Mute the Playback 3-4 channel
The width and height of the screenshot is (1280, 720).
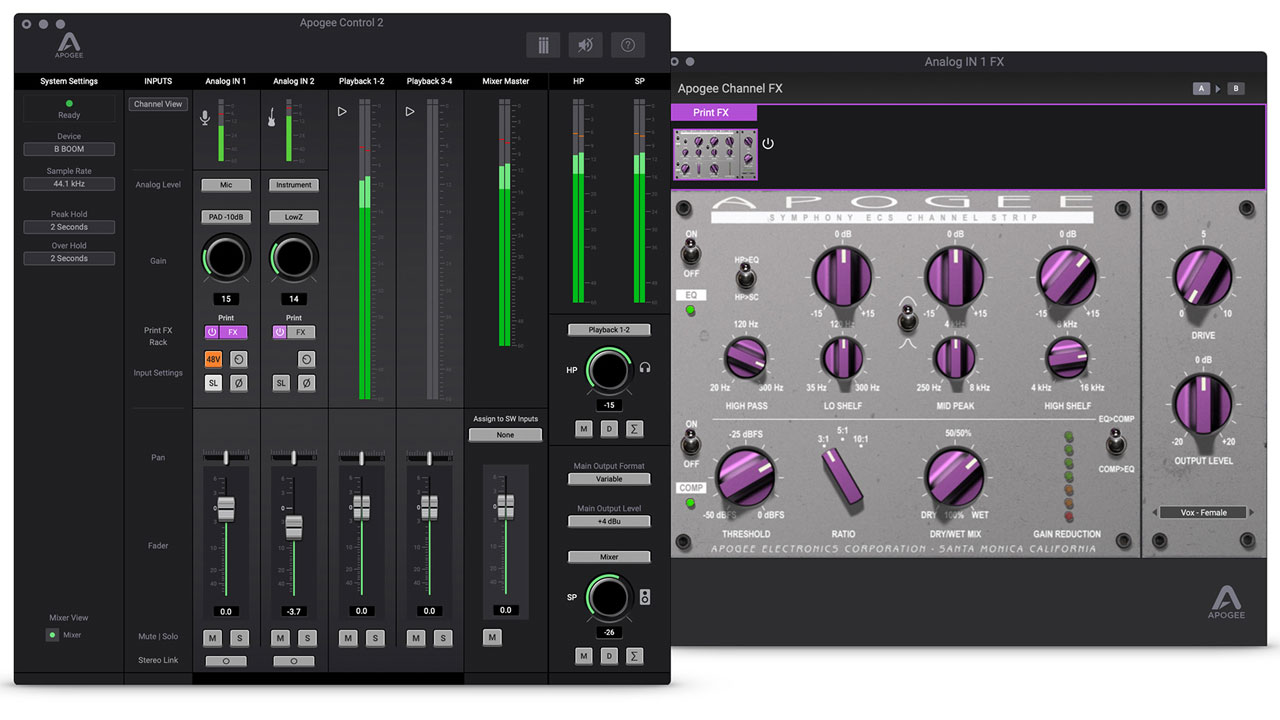(x=416, y=638)
